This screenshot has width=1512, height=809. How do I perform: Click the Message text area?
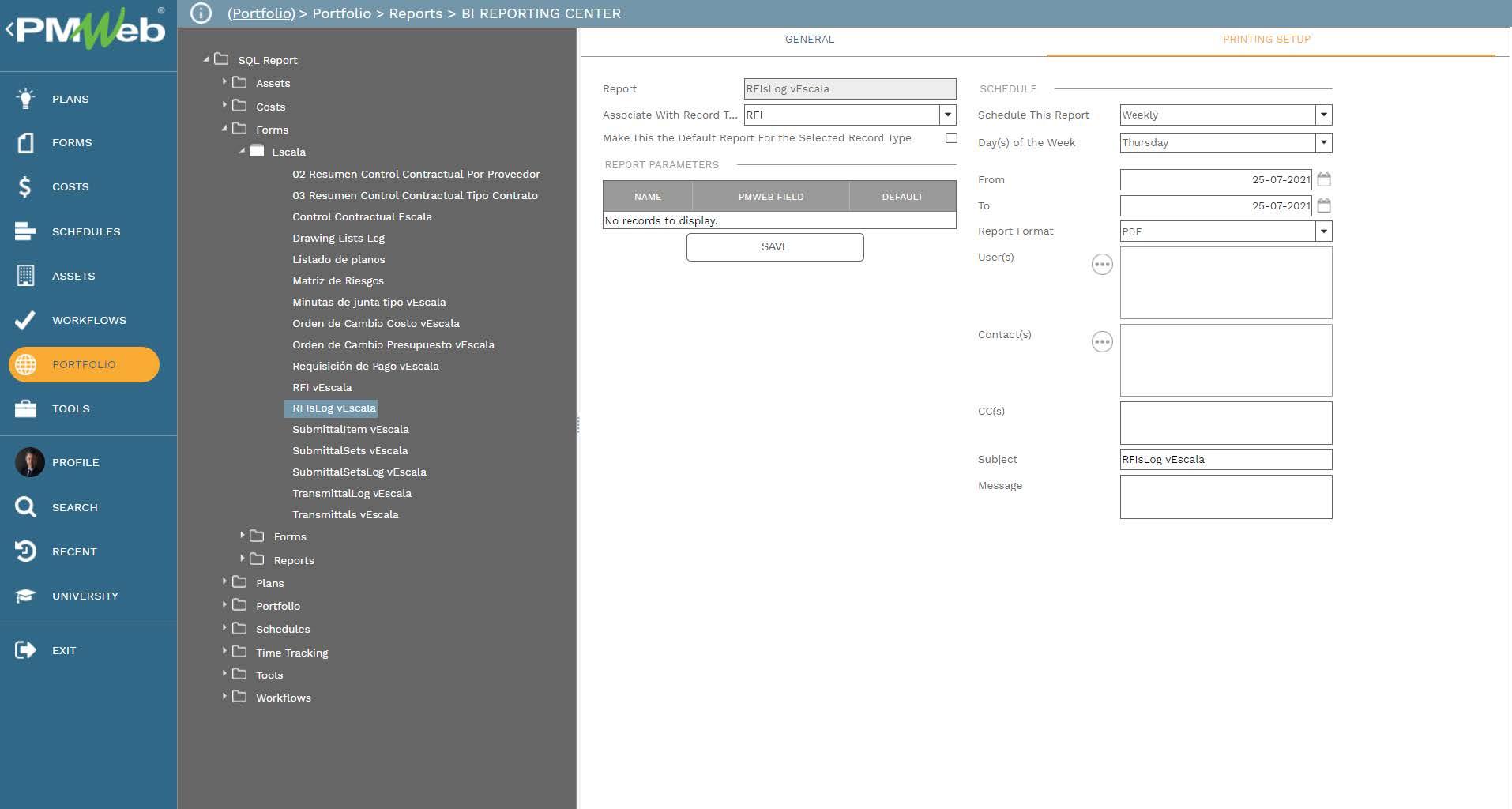(x=1226, y=497)
